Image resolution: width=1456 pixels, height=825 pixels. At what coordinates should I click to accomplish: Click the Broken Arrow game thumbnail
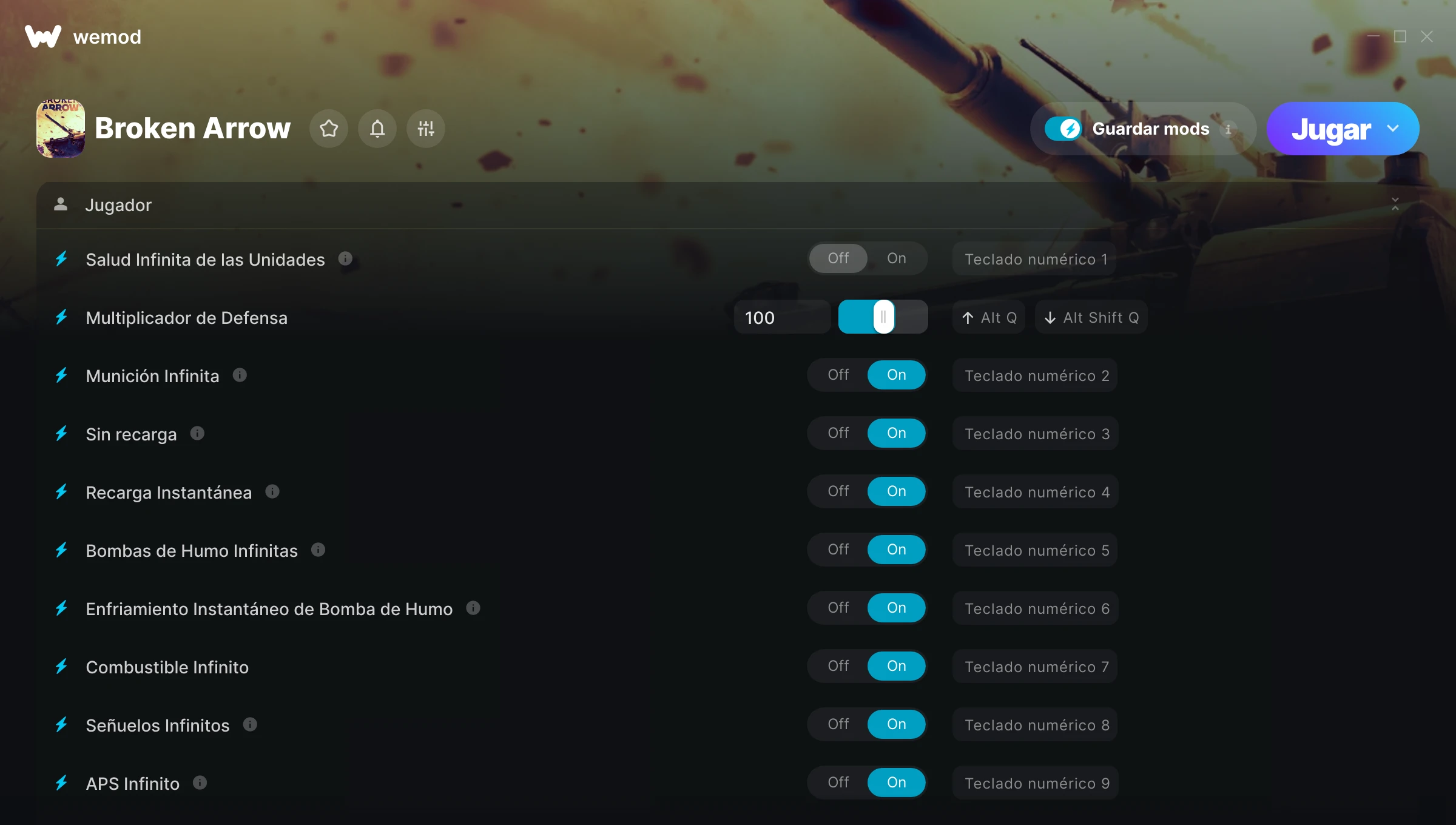(61, 129)
